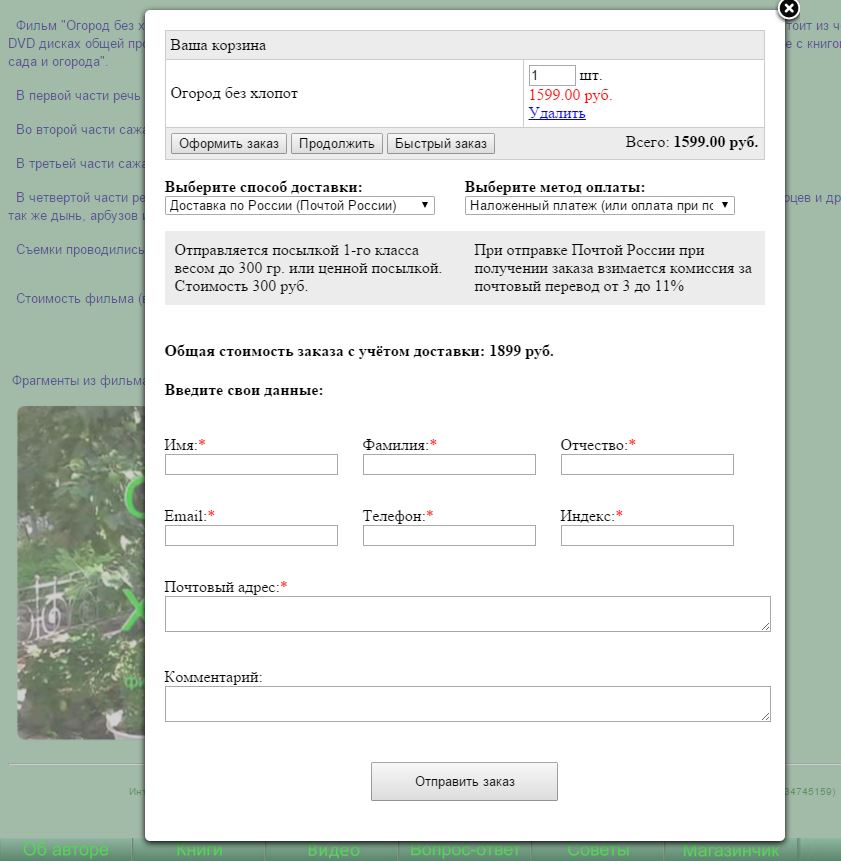841x861 pixels.
Task: Open Книги tab in bottom menu
Action: point(199,849)
